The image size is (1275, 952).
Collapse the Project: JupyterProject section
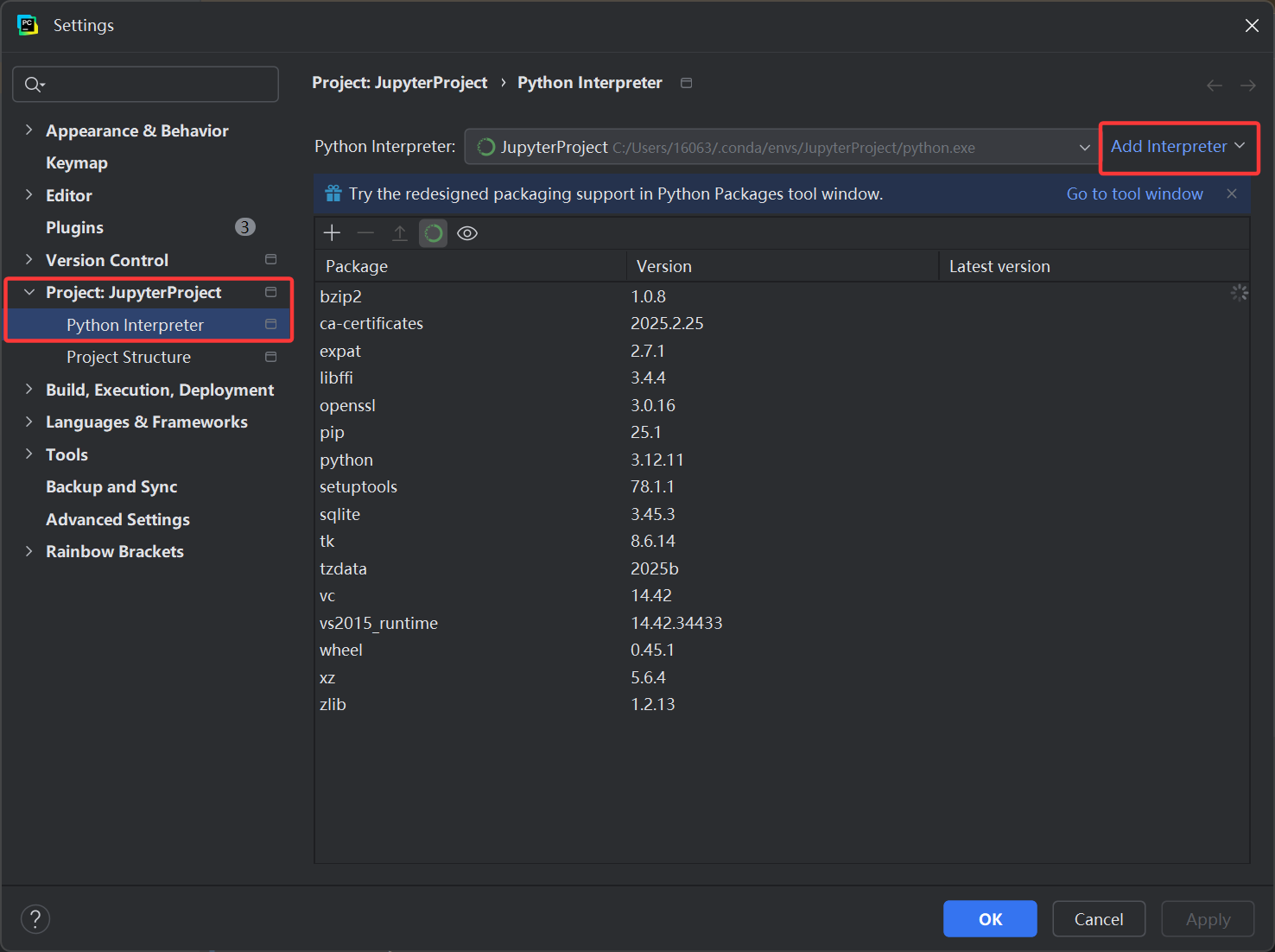[x=29, y=292]
